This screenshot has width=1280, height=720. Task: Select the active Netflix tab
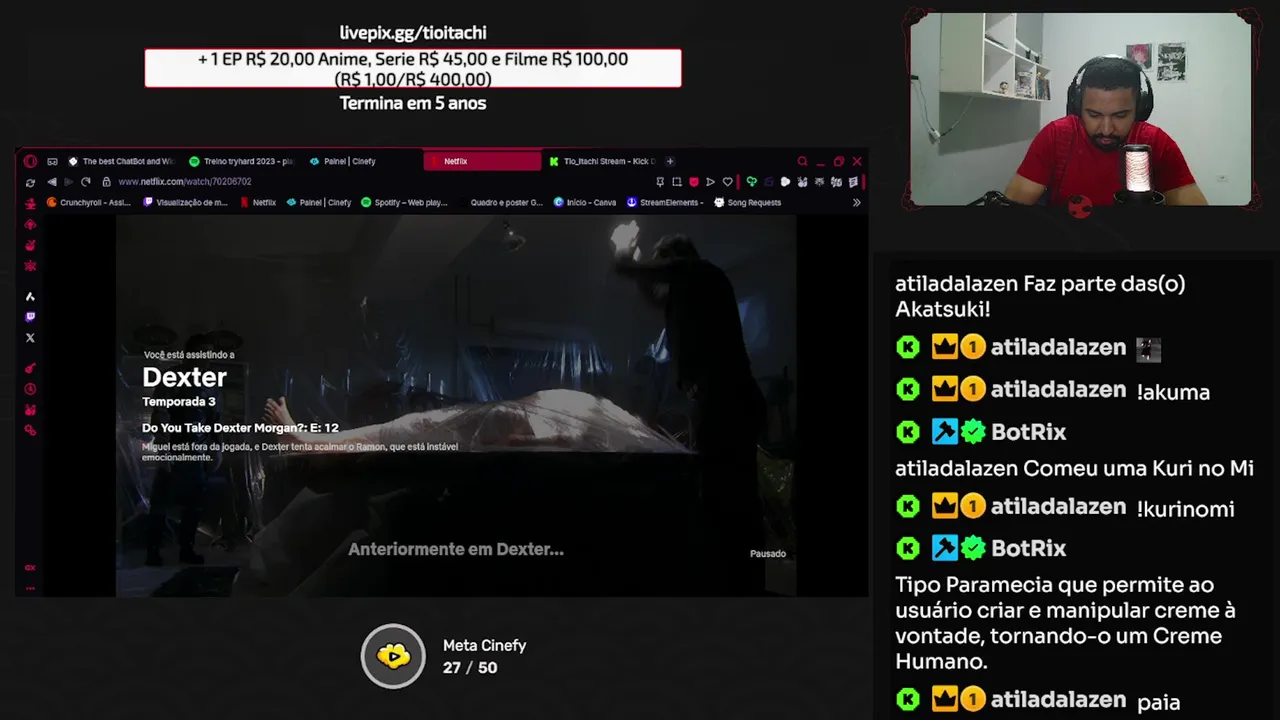point(483,161)
